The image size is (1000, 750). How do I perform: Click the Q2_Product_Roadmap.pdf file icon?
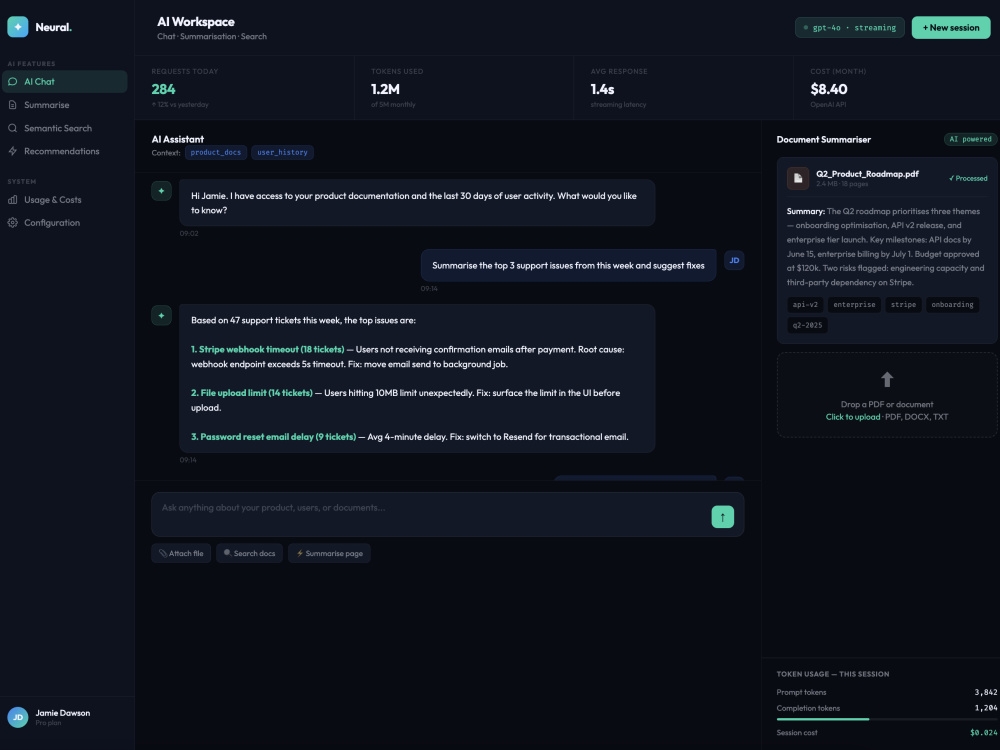[x=798, y=179]
